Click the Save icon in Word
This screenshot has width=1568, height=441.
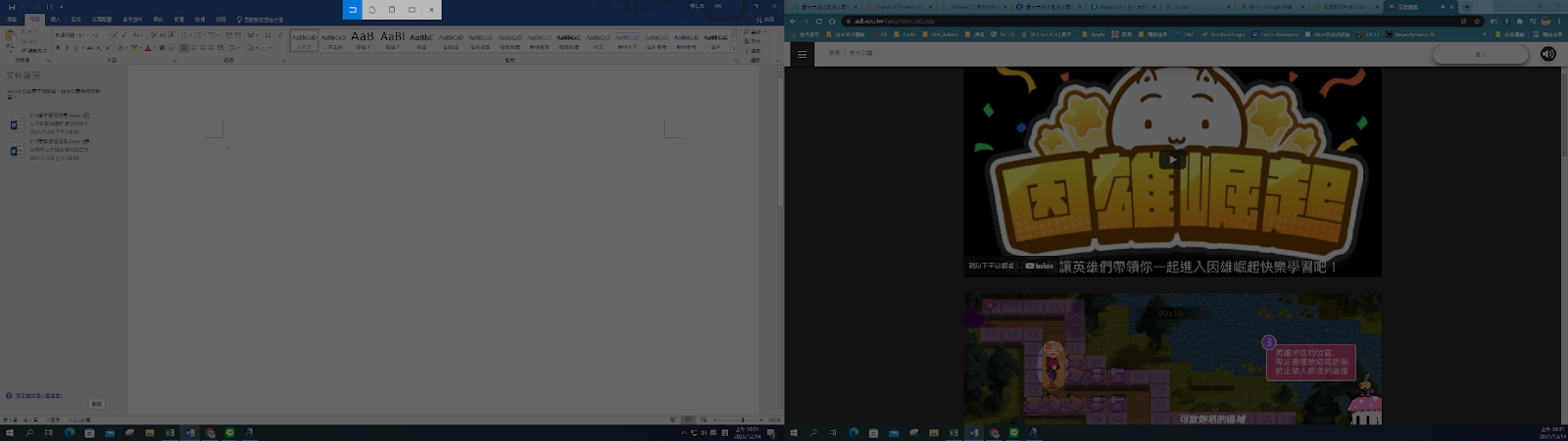click(11, 6)
